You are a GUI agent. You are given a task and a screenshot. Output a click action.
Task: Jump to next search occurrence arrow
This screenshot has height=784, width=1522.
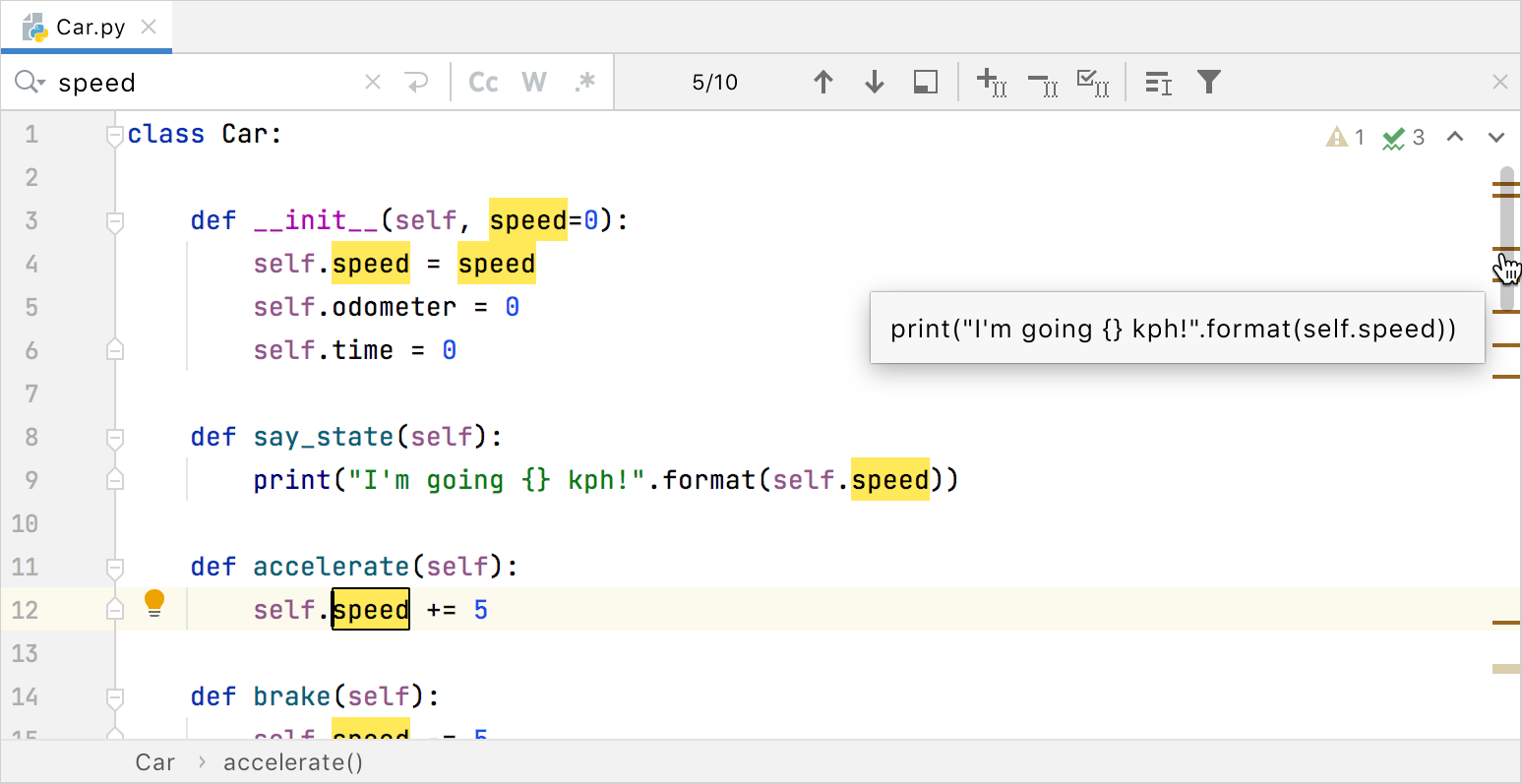point(874,83)
